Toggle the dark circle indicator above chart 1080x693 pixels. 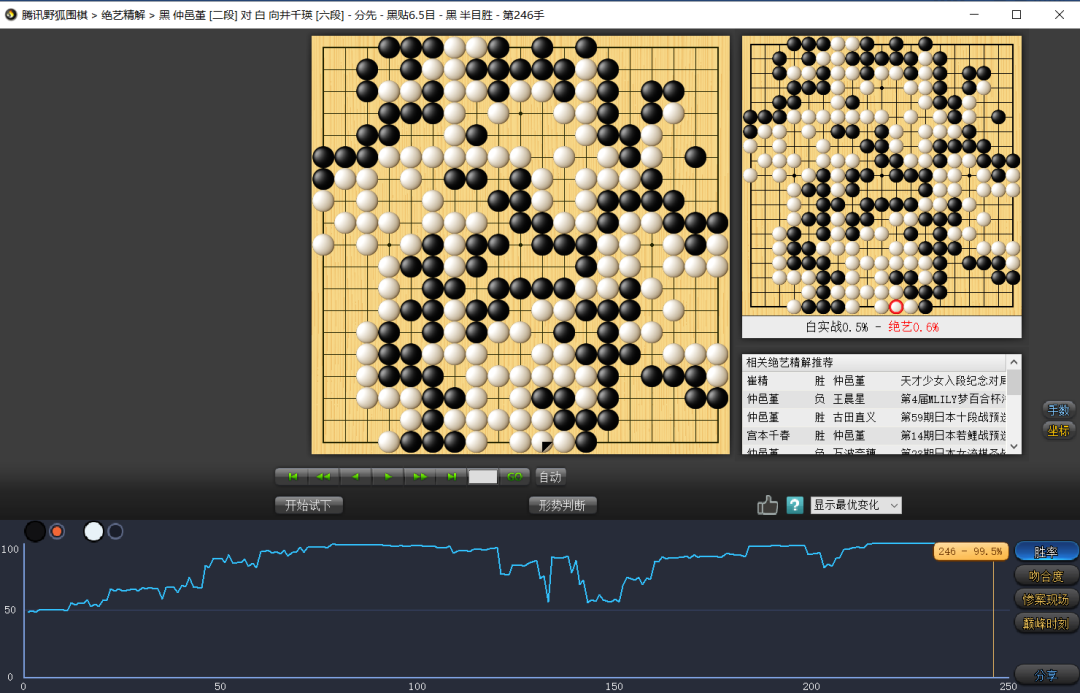pos(116,531)
